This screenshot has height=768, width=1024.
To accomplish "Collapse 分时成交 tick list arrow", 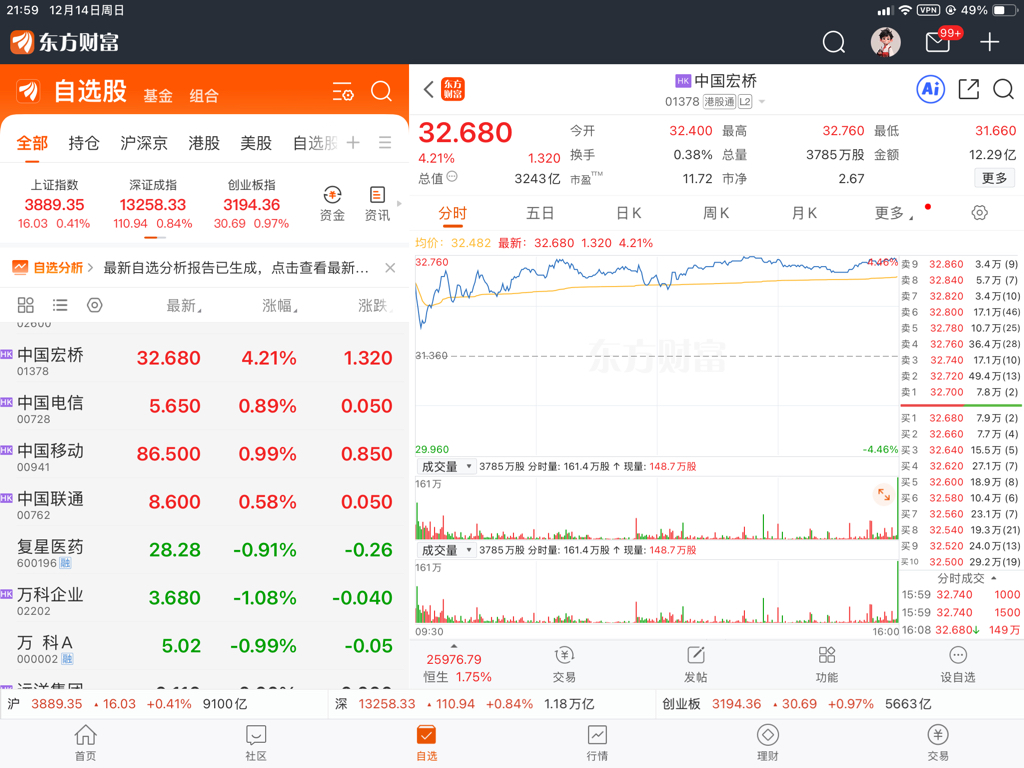I will pos(994,578).
